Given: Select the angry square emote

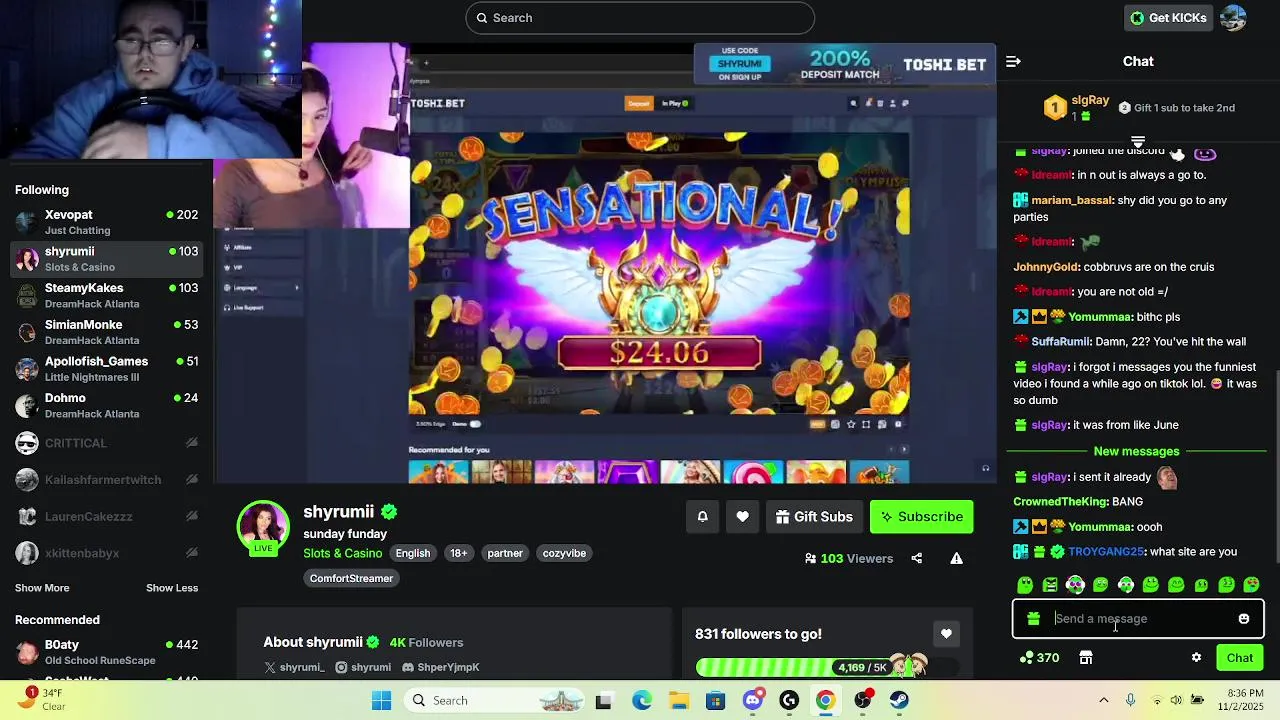Looking at the screenshot, I should (x=1050, y=585).
